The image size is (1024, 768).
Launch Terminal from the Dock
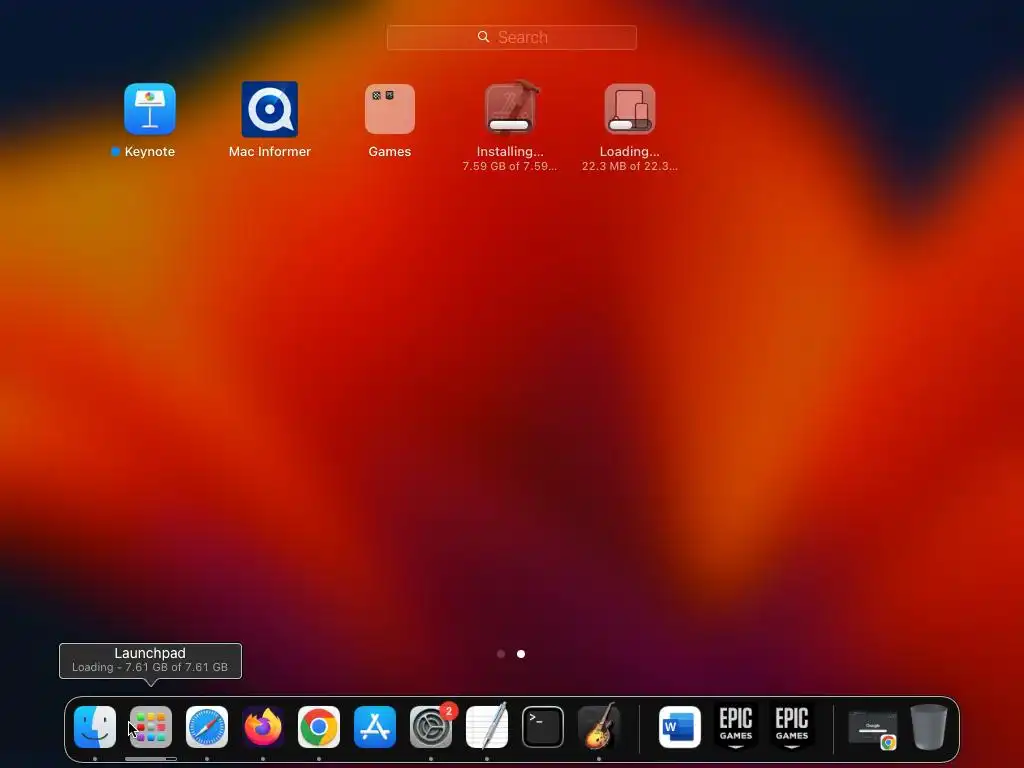(x=543, y=727)
